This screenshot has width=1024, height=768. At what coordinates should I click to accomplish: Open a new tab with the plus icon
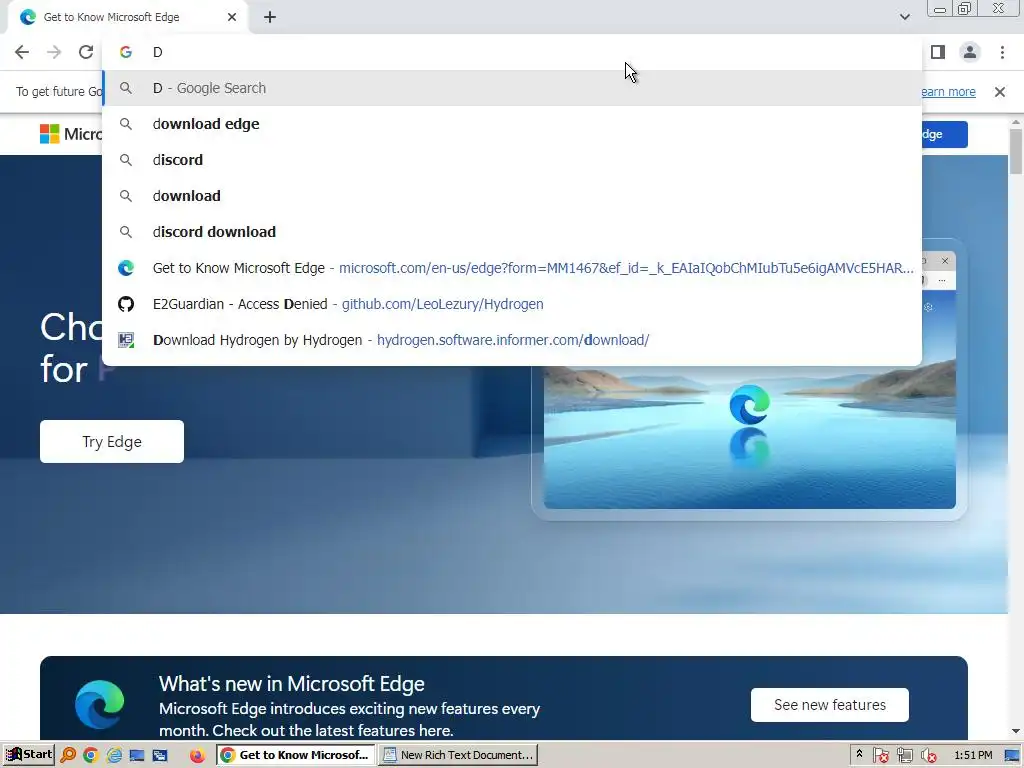[270, 17]
